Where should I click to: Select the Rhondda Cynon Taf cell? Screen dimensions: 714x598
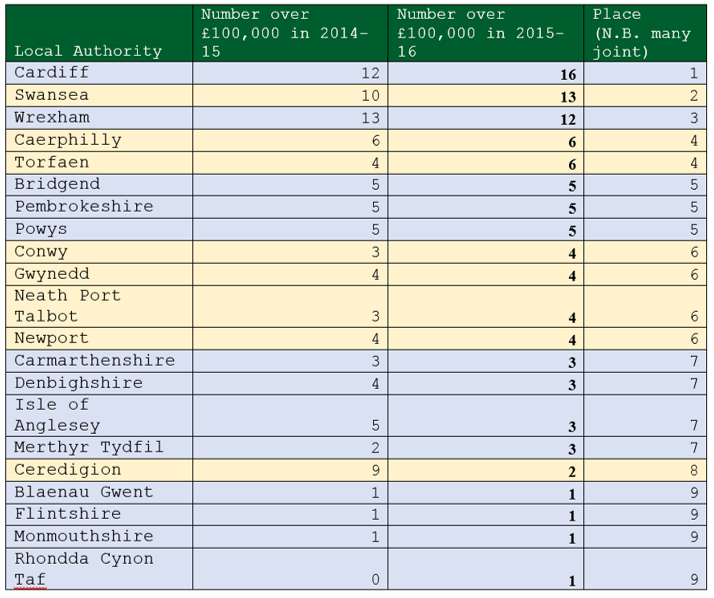84,568
